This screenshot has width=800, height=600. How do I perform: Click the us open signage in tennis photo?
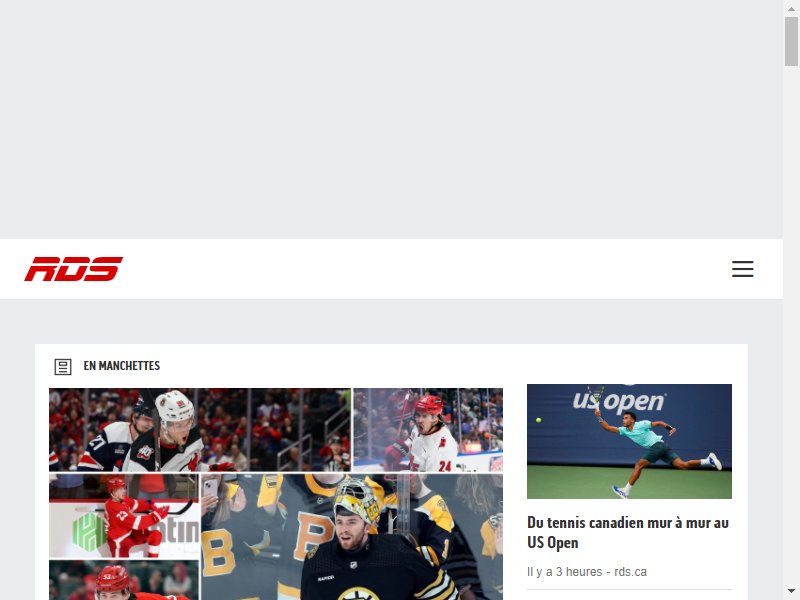[x=619, y=402]
